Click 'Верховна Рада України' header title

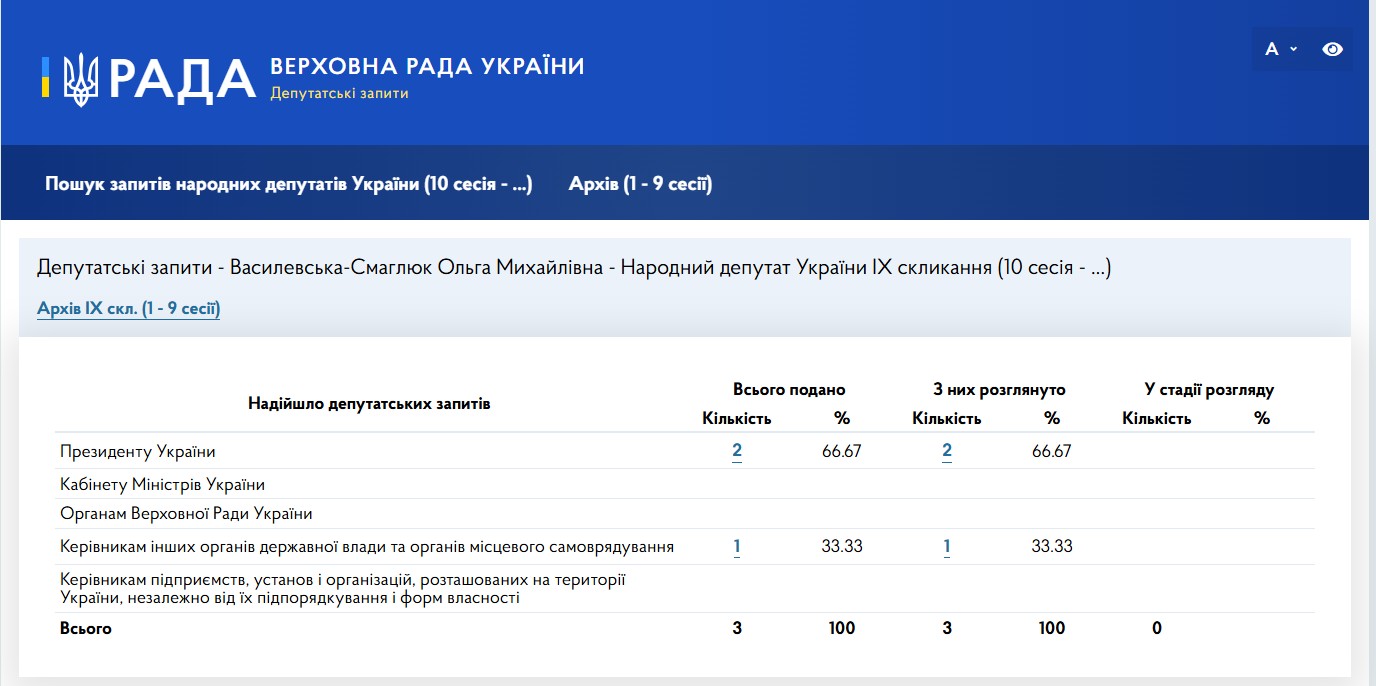(427, 67)
